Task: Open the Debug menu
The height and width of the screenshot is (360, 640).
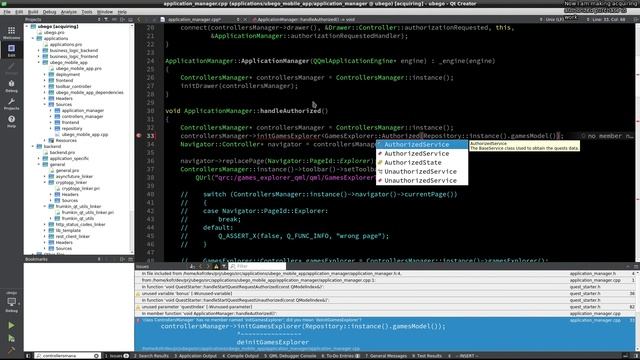Action: [x=49, y=12]
